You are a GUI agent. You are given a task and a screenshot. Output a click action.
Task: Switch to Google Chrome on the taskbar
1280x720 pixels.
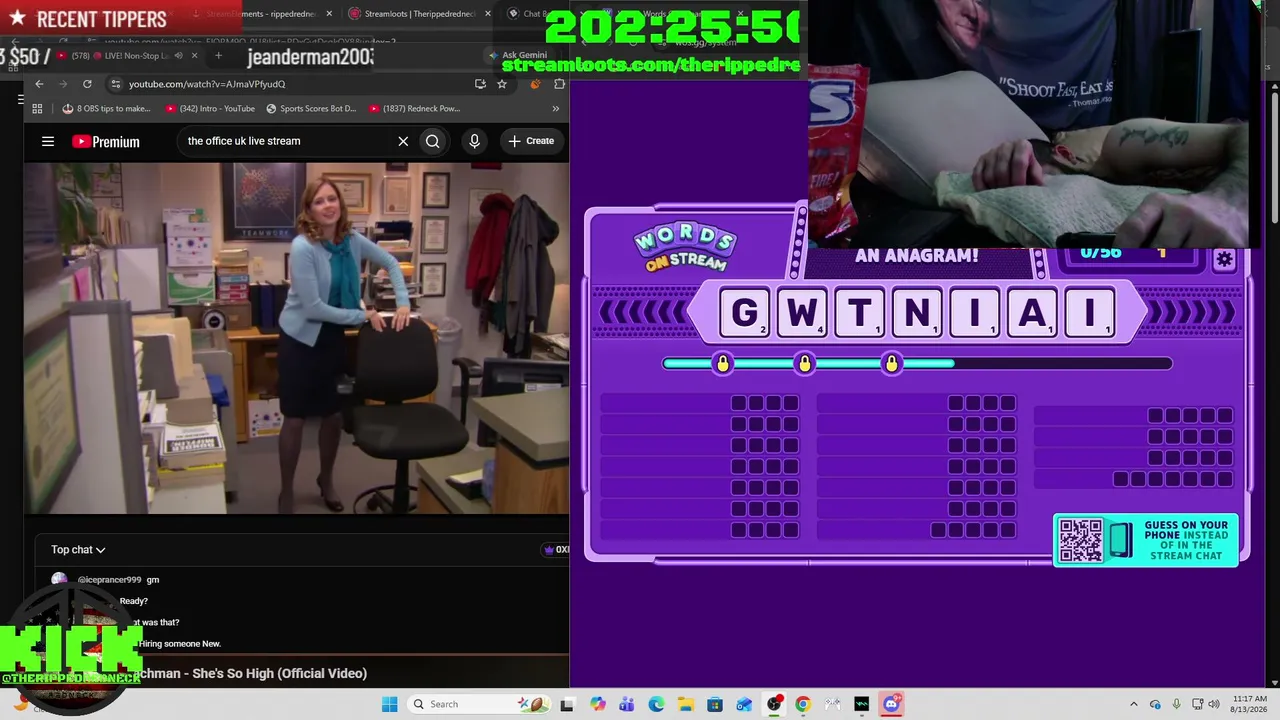pyautogui.click(x=803, y=704)
